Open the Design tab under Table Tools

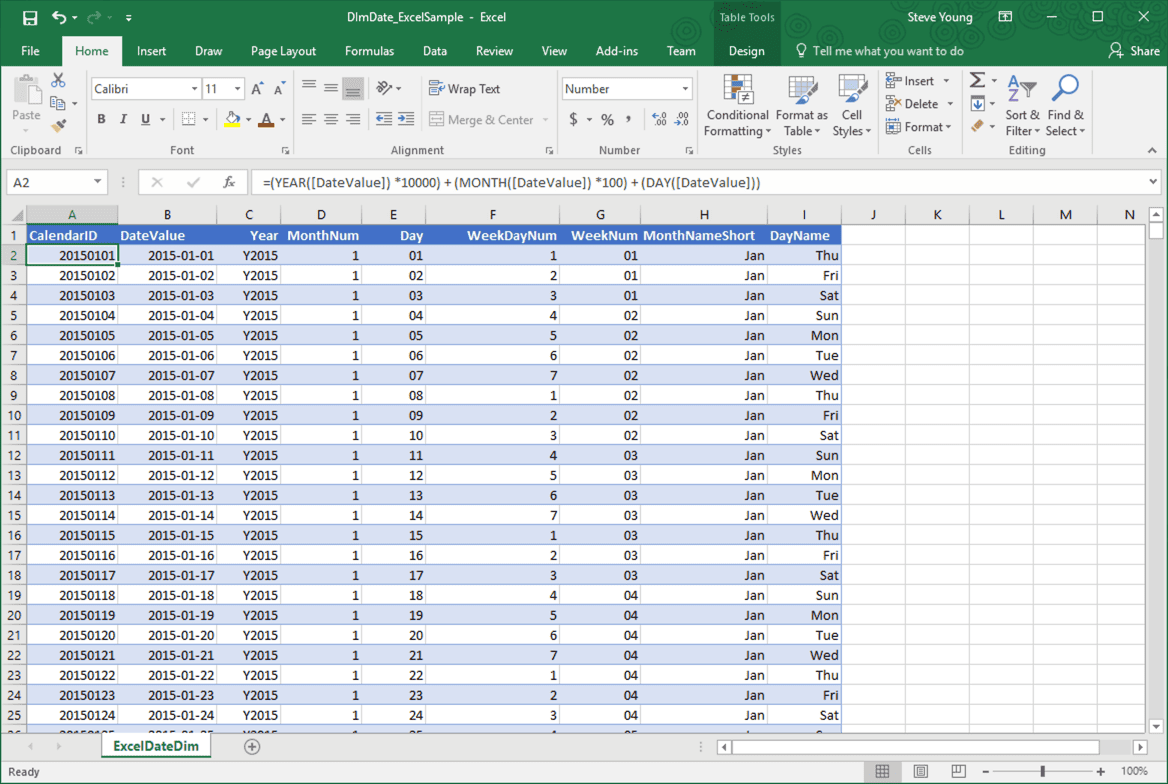pyautogui.click(x=746, y=50)
